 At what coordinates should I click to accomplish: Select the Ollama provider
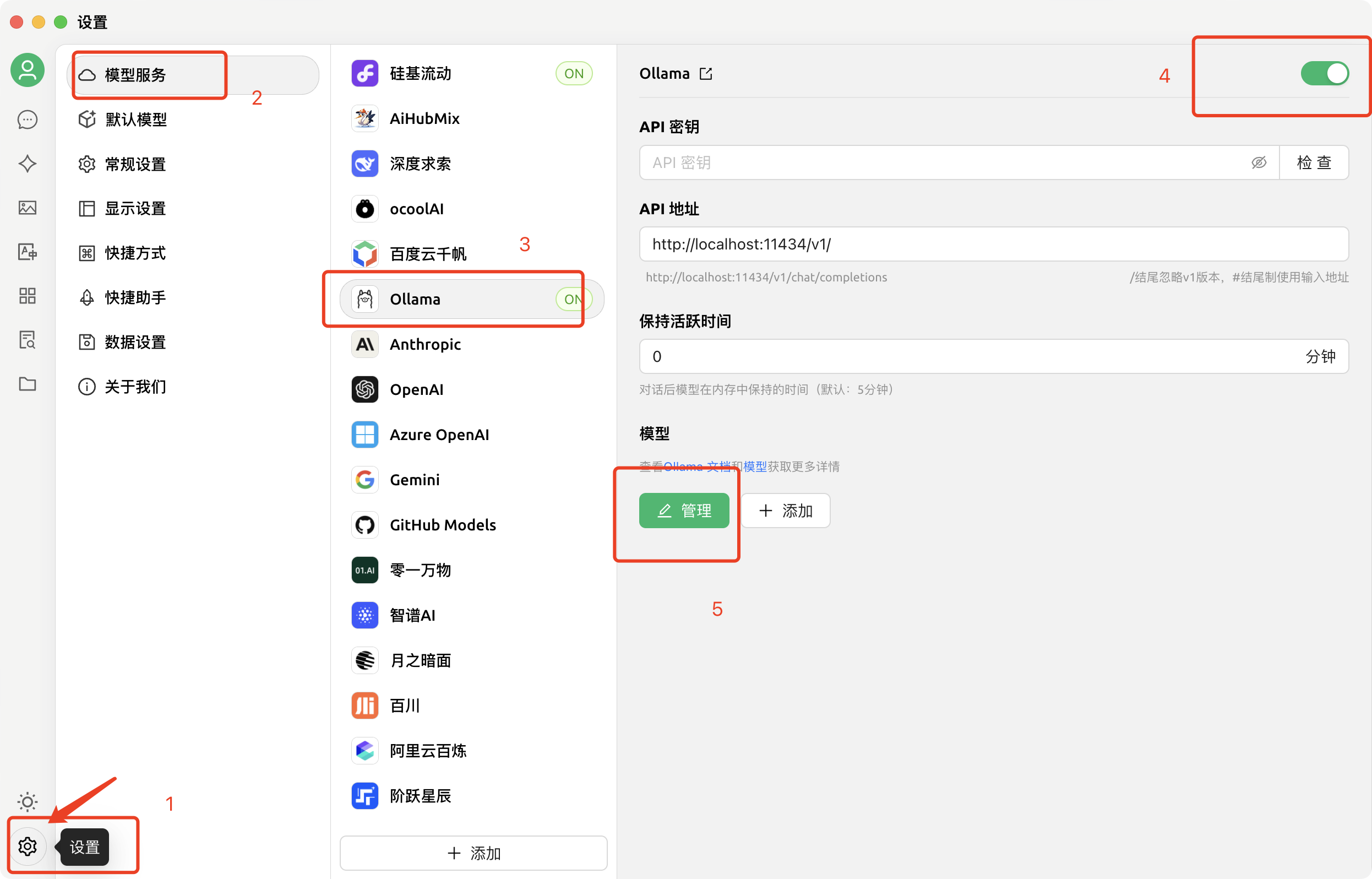472,299
